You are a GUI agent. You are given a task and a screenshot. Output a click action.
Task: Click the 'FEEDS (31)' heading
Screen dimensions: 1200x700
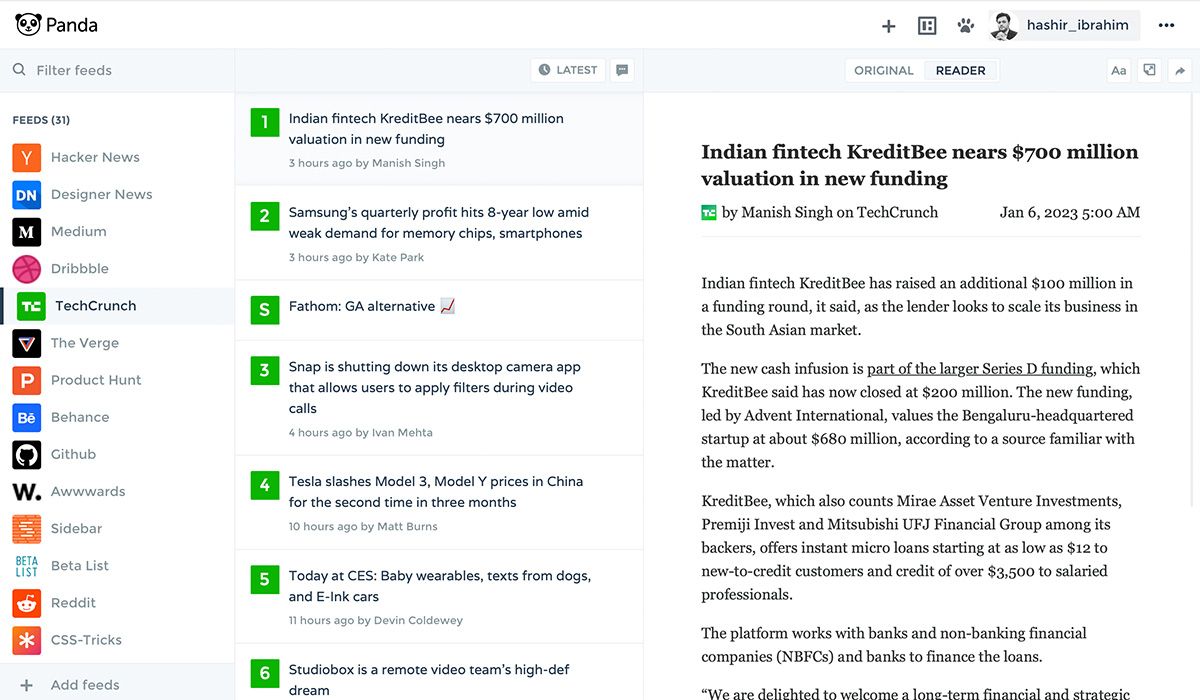pyautogui.click(x=41, y=120)
